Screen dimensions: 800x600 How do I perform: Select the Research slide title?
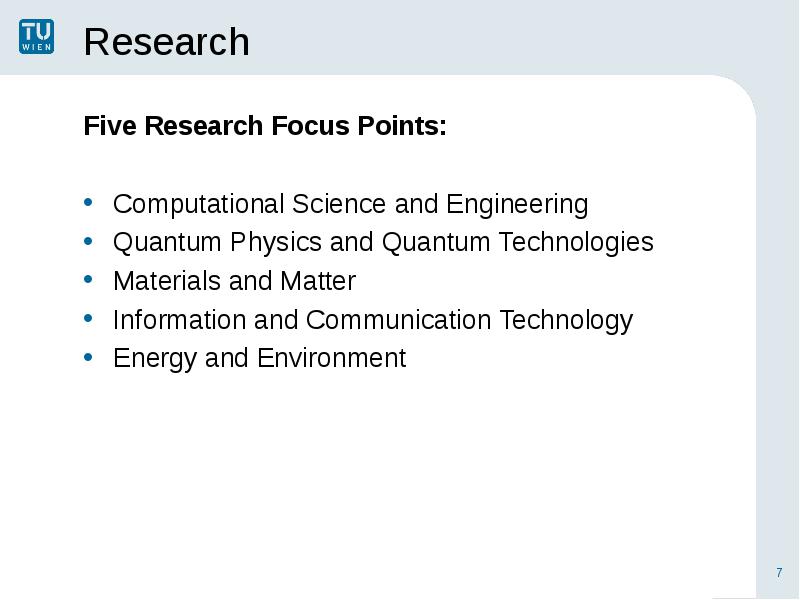166,42
